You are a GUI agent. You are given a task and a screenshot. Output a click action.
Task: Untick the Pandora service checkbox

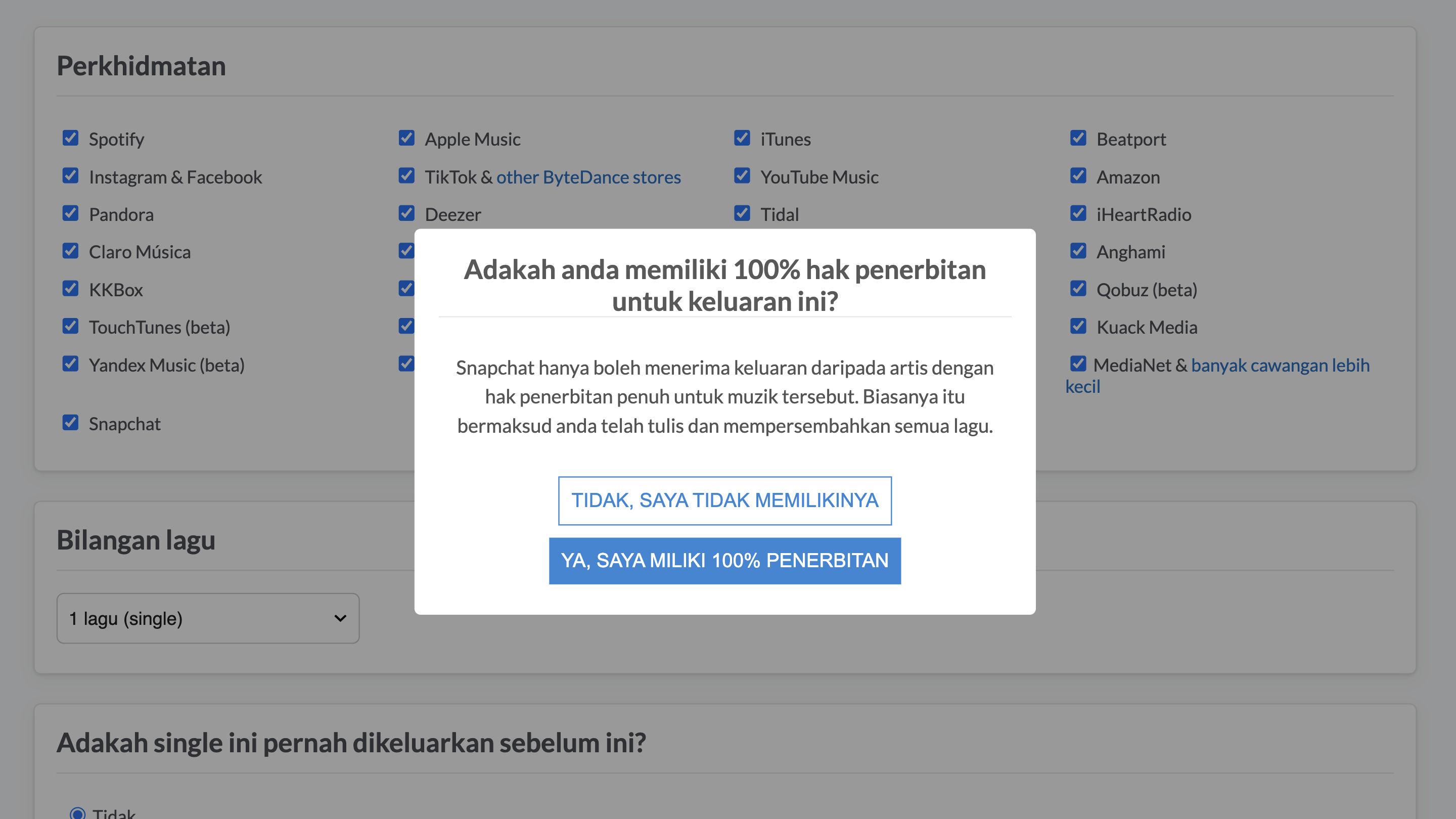[70, 213]
